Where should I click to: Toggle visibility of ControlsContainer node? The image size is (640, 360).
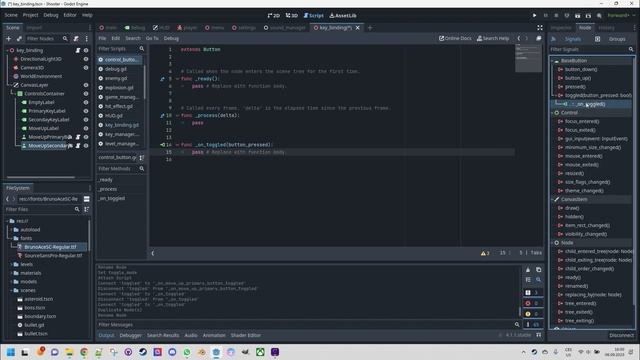pyautogui.click(x=86, y=94)
